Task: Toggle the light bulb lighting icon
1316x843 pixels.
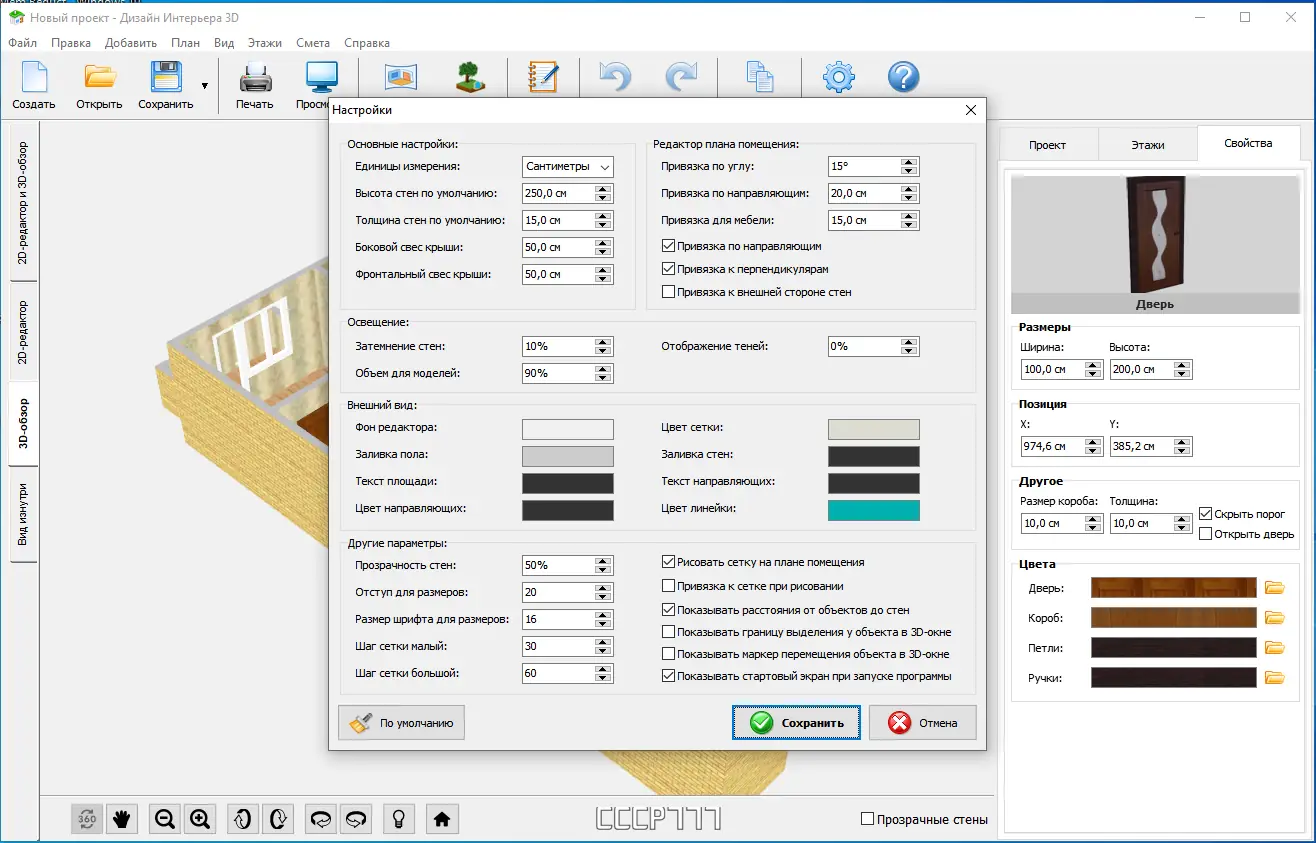Action: pos(398,819)
